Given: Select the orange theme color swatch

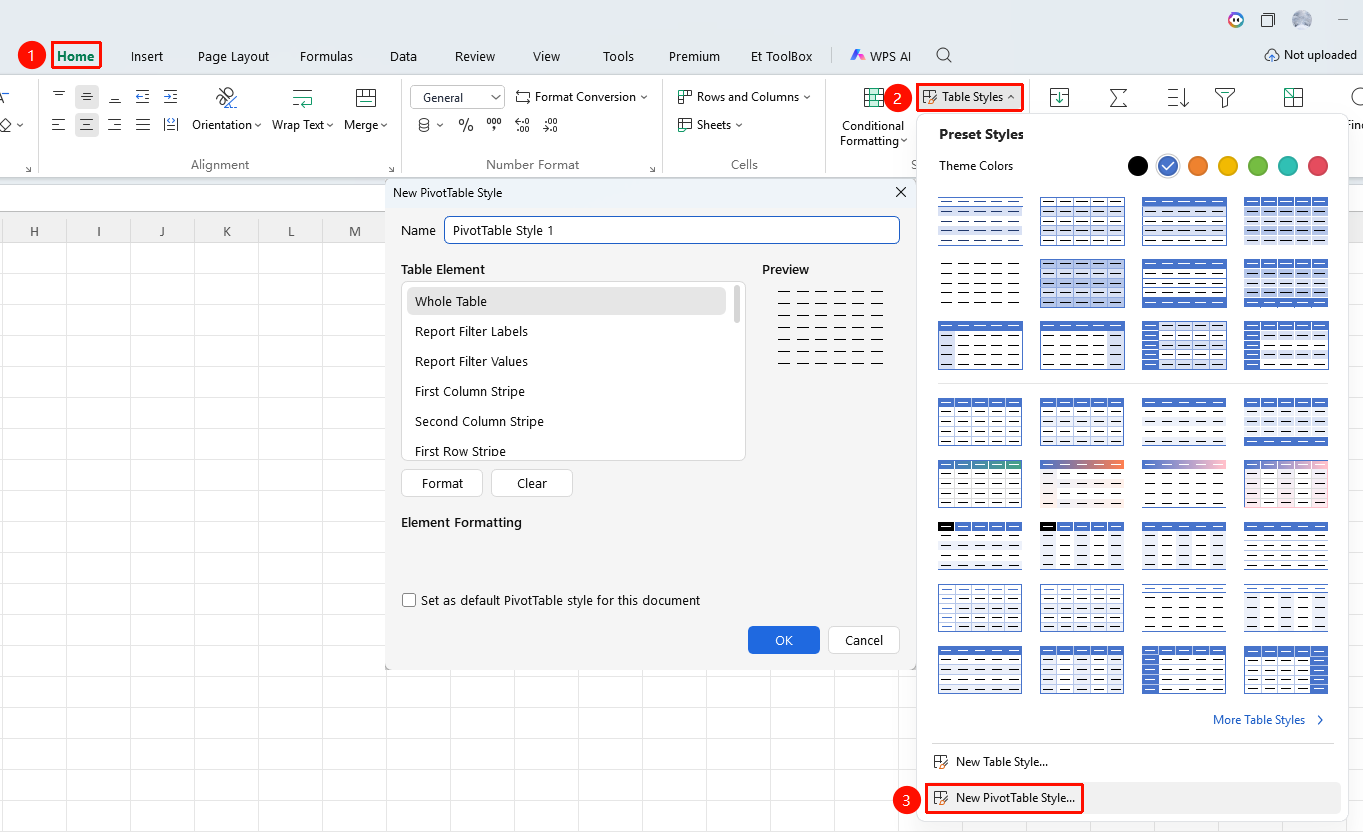Looking at the screenshot, I should (1198, 166).
